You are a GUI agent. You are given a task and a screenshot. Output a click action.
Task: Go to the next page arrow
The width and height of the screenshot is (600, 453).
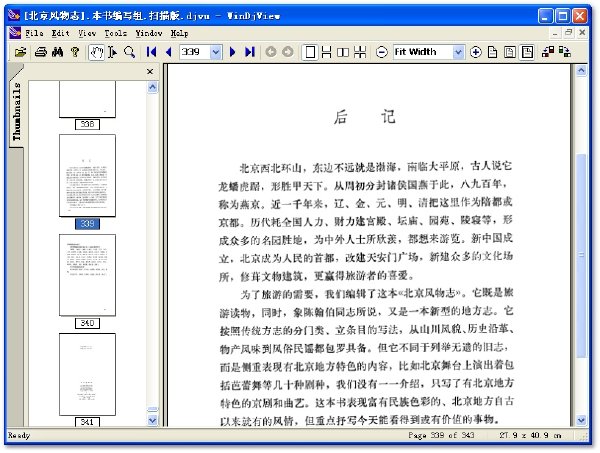point(232,52)
